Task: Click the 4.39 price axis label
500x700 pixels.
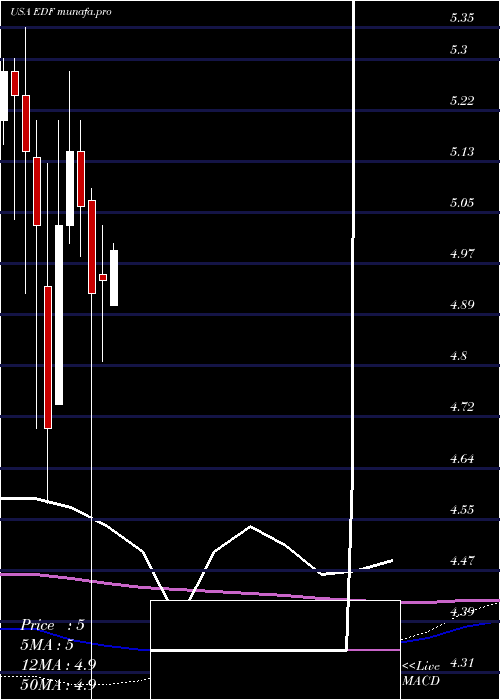Action: click(x=462, y=612)
